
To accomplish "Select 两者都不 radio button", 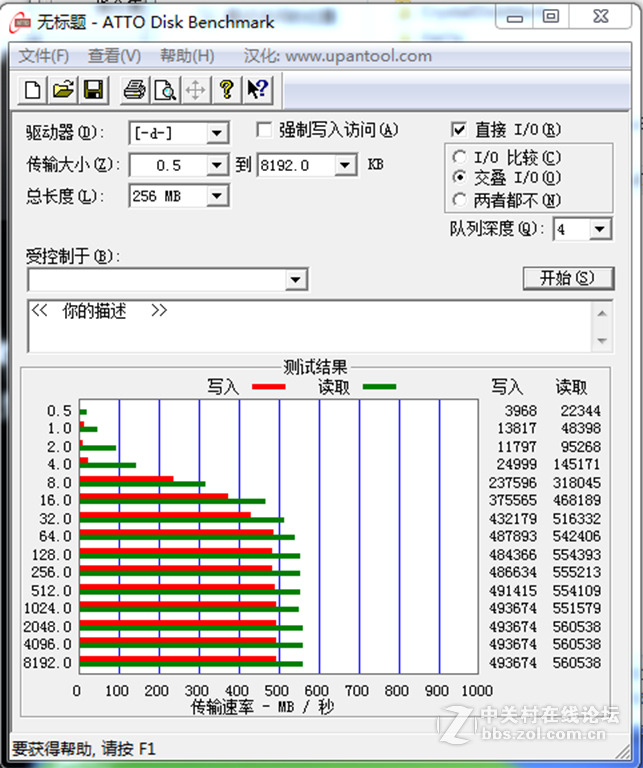I will (x=459, y=200).
